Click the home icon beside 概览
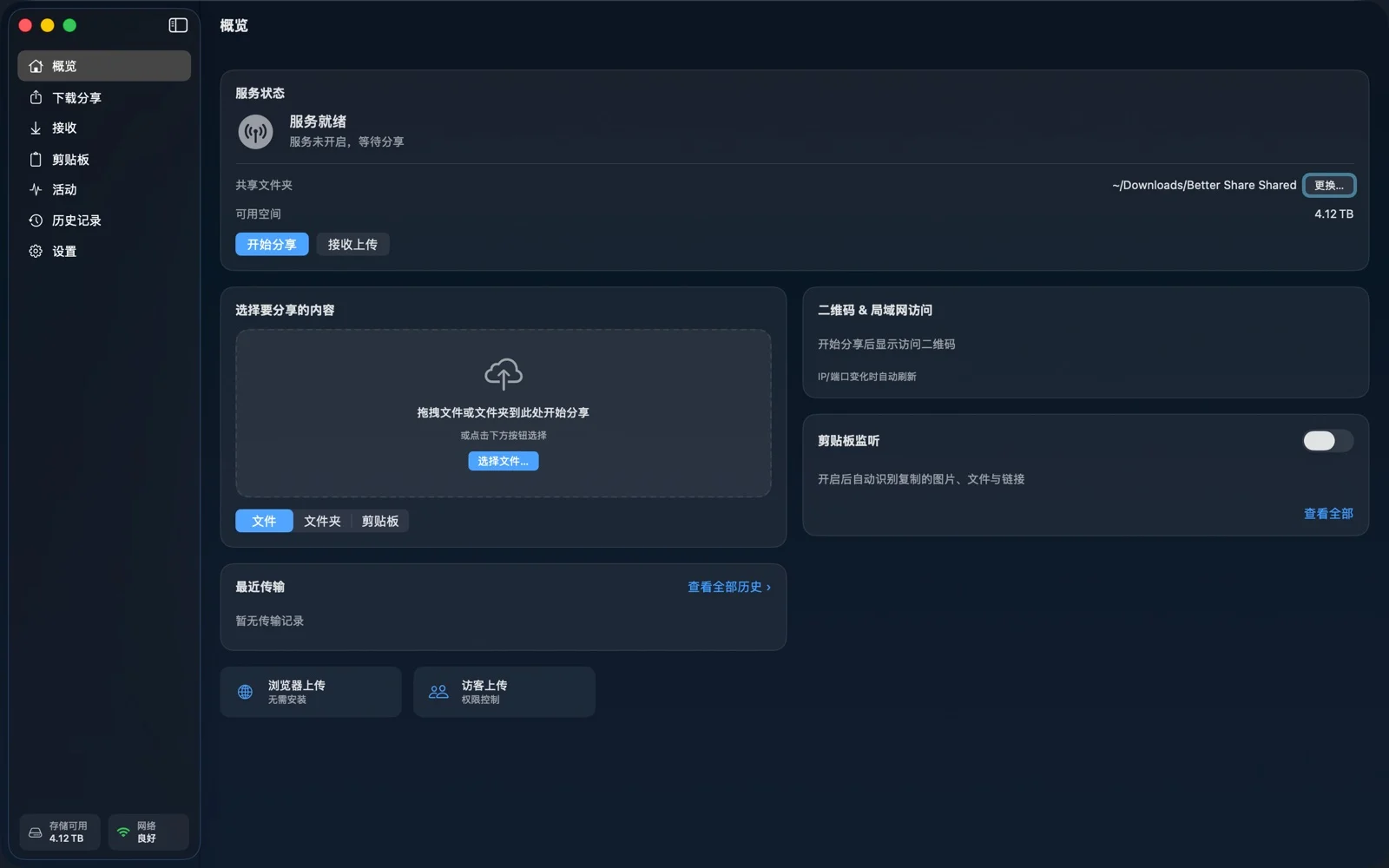 coord(36,66)
